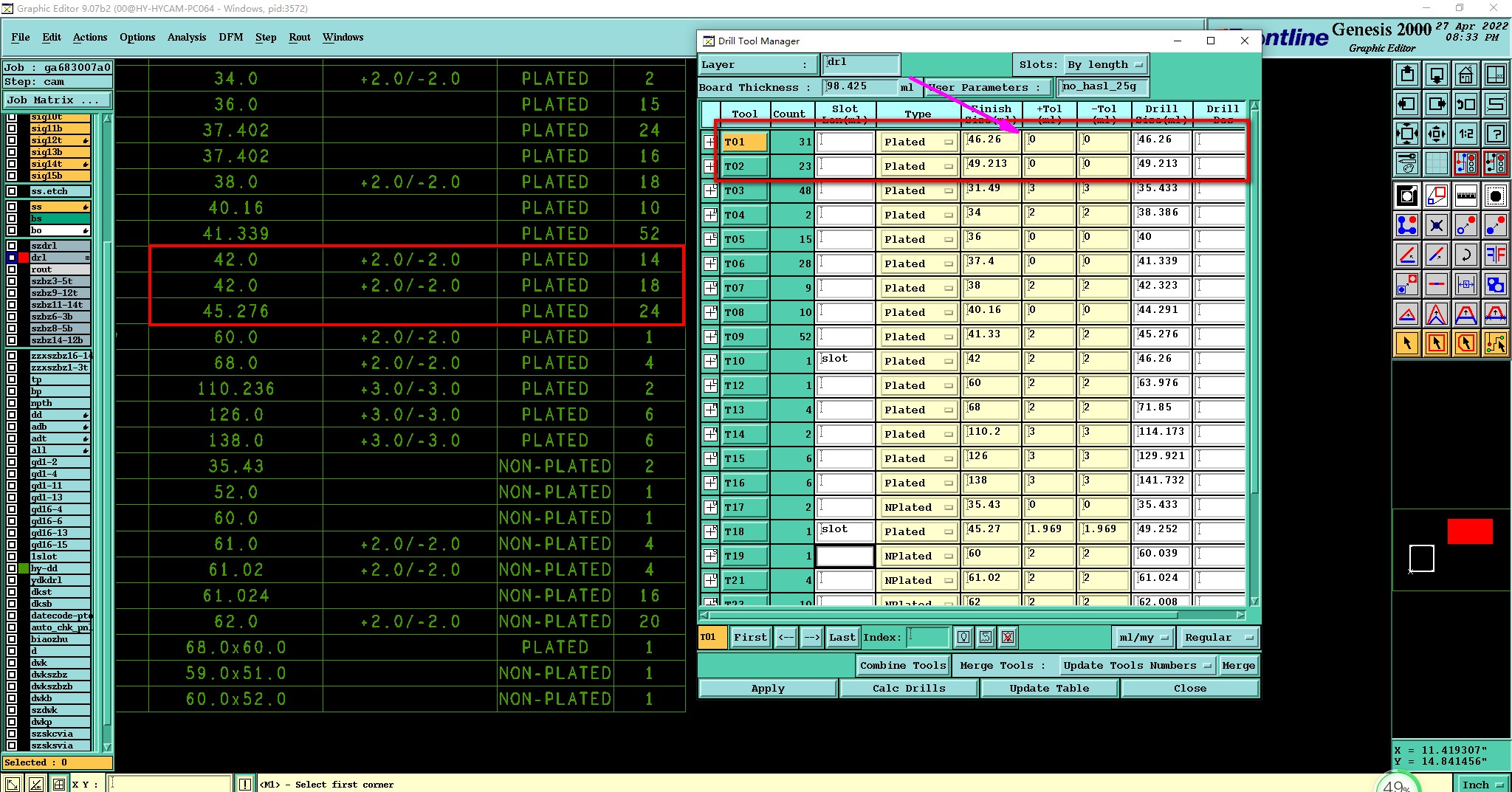
Task: Toggle checkbox for the rout layer
Action: click(x=12, y=269)
